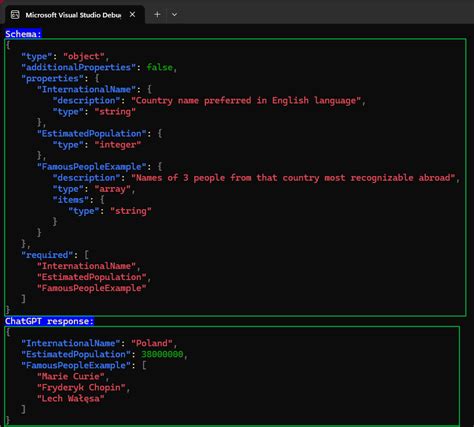Click the "required" key text
Image resolution: width=474 pixels, height=427 pixels.
tap(47, 255)
